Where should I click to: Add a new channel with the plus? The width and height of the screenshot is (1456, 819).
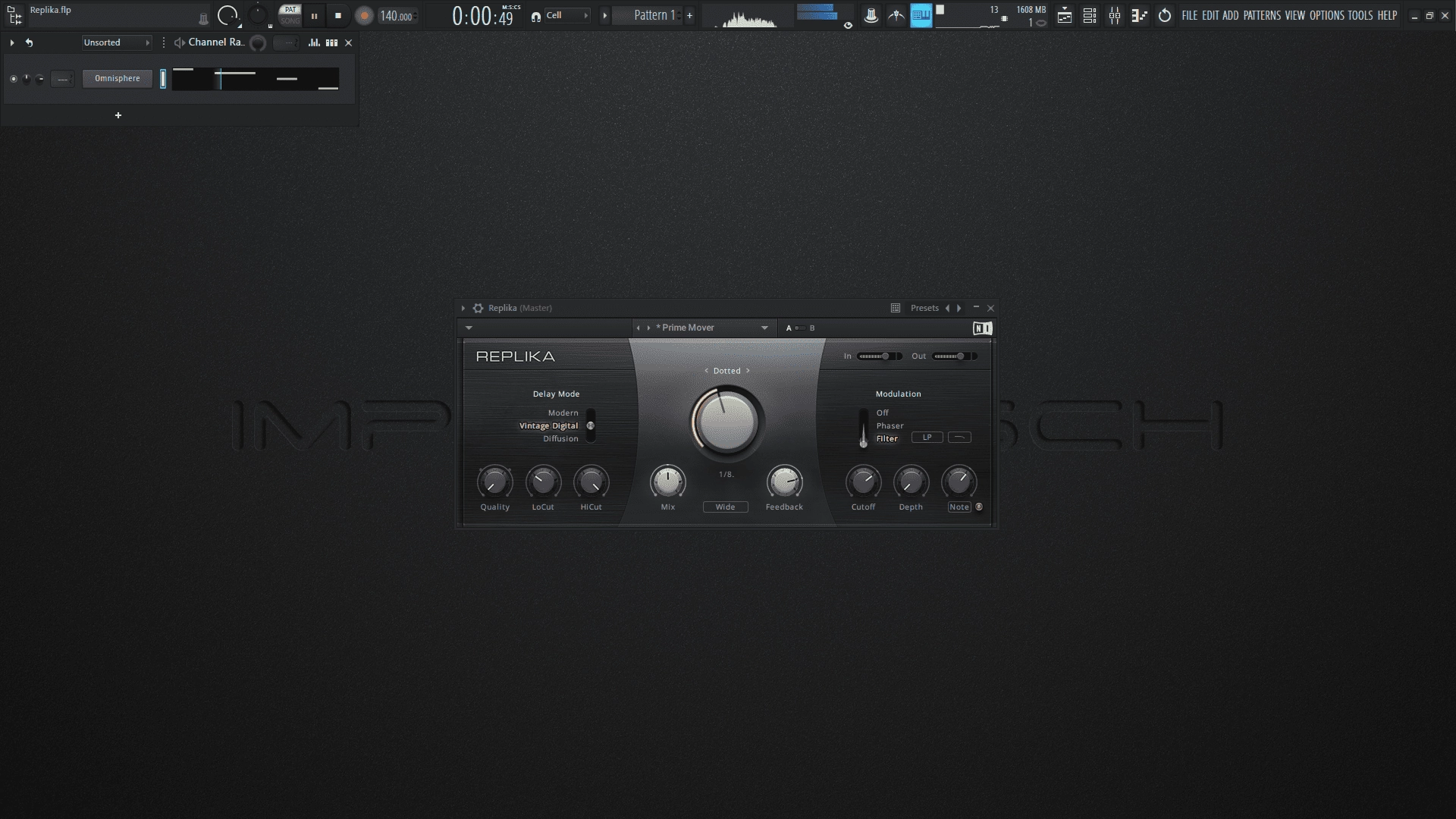(118, 115)
